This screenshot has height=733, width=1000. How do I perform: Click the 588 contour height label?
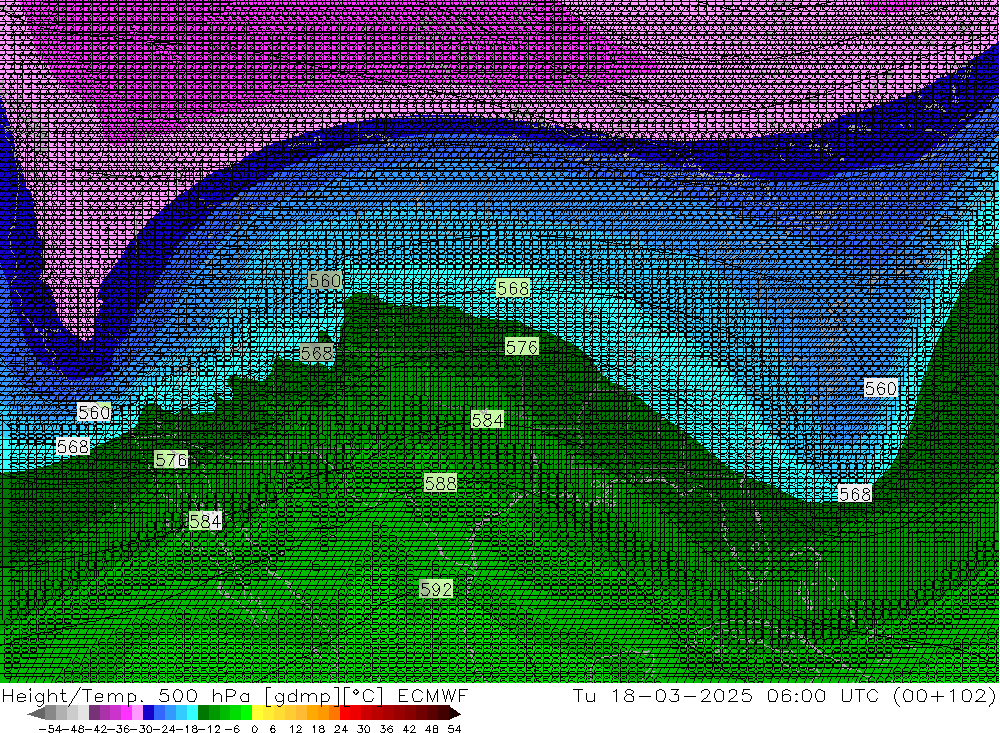(440, 483)
